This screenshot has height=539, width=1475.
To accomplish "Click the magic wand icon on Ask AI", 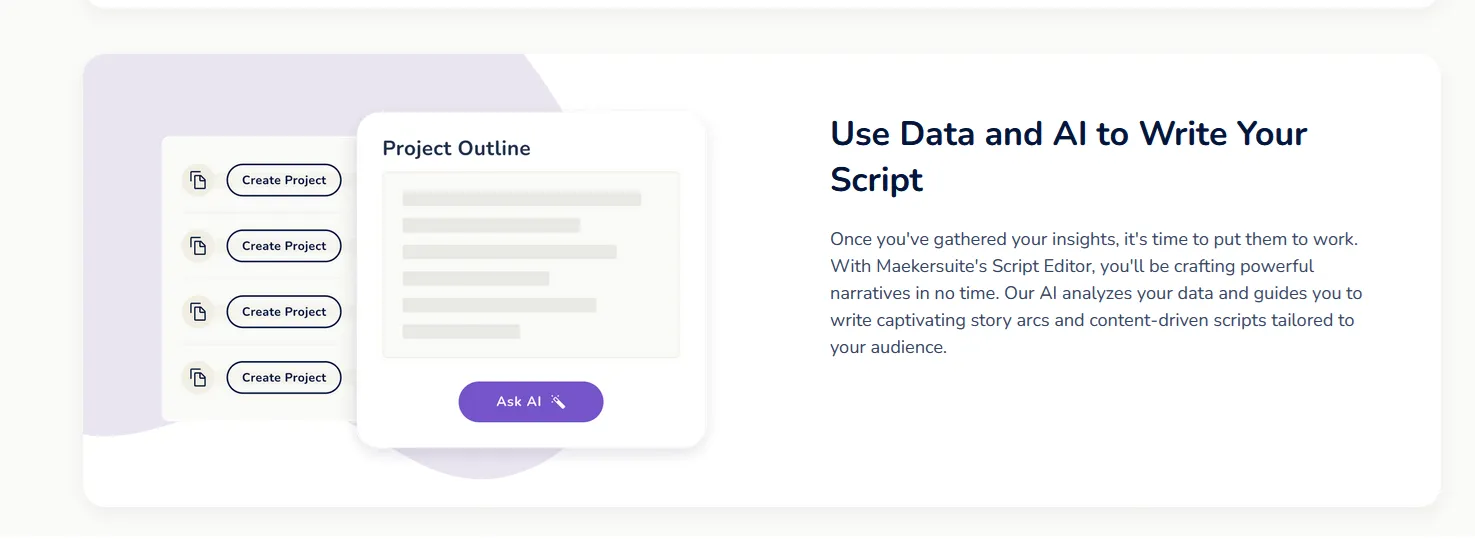I will pyautogui.click(x=558, y=402).
